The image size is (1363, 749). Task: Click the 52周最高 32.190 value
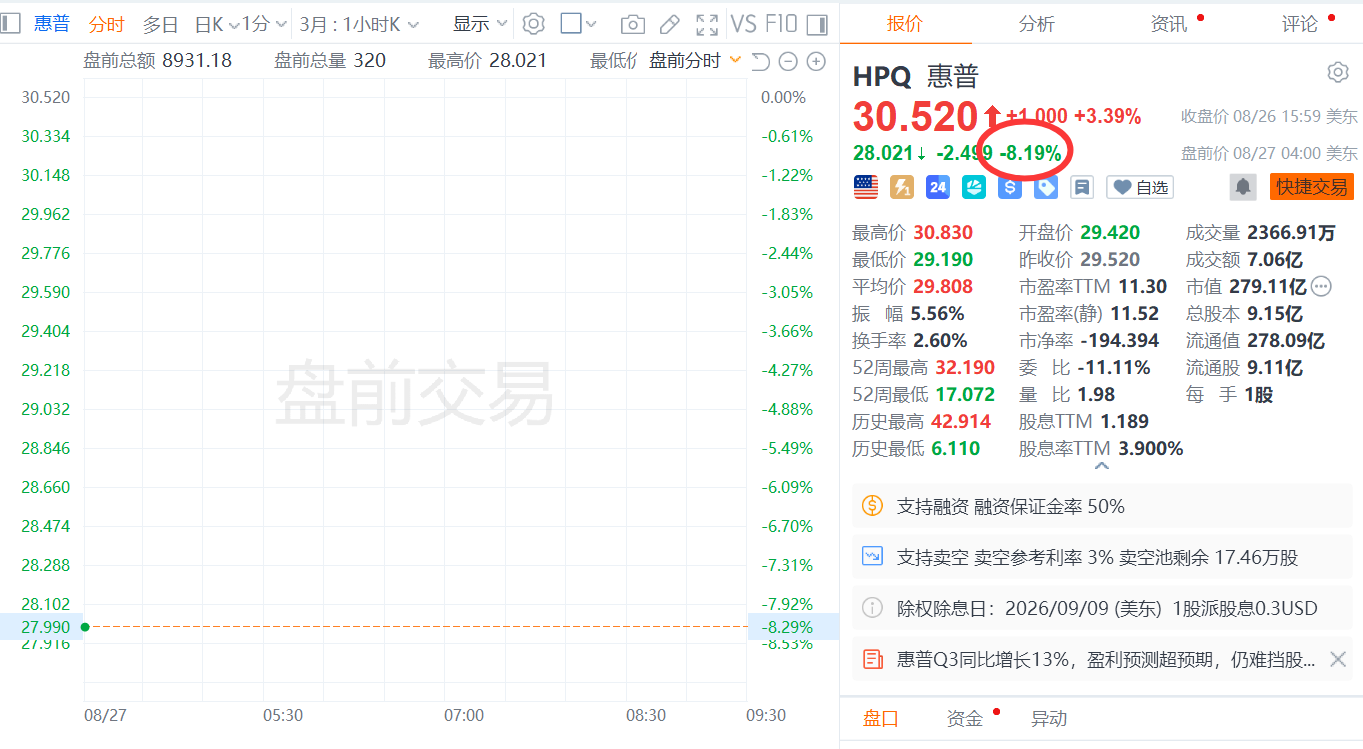click(x=963, y=368)
